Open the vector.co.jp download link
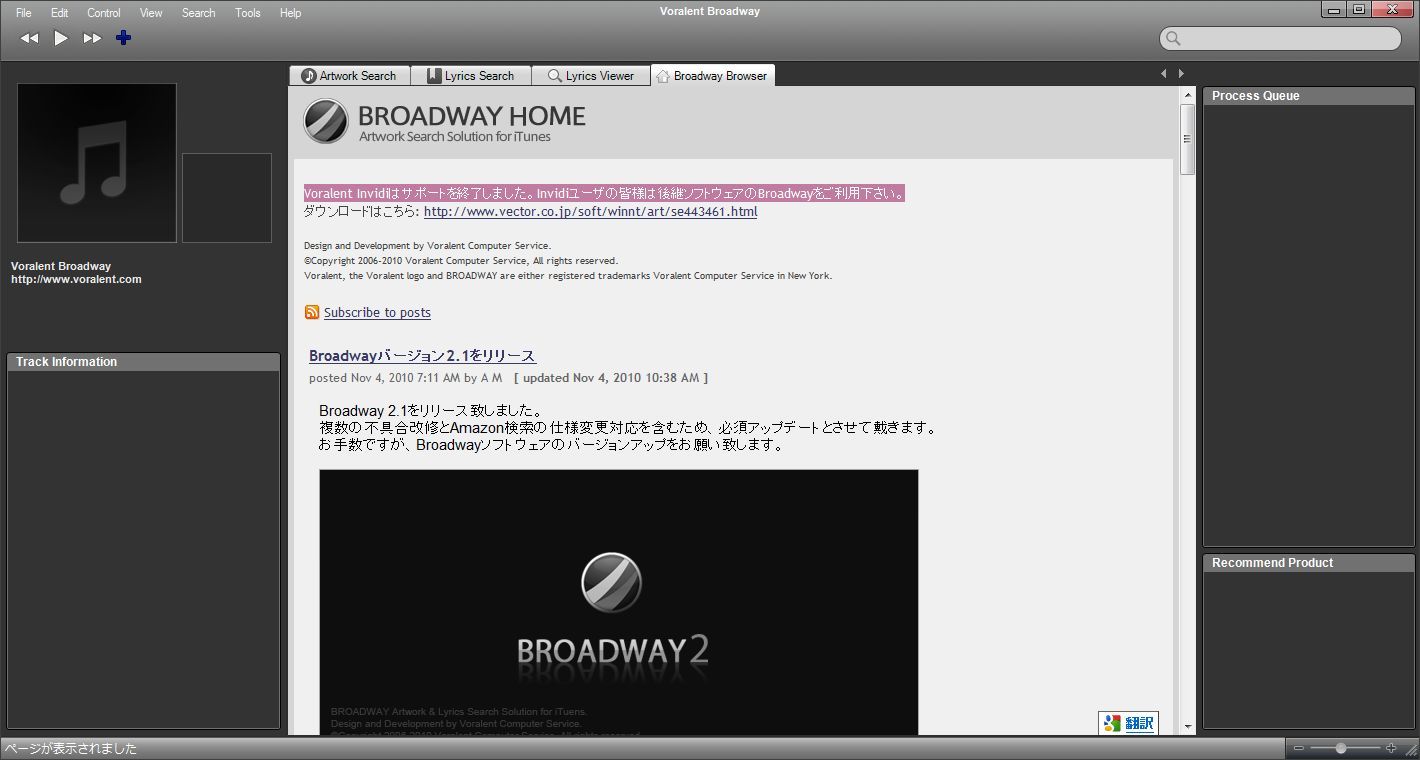This screenshot has width=1420, height=760. pyautogui.click(x=590, y=212)
